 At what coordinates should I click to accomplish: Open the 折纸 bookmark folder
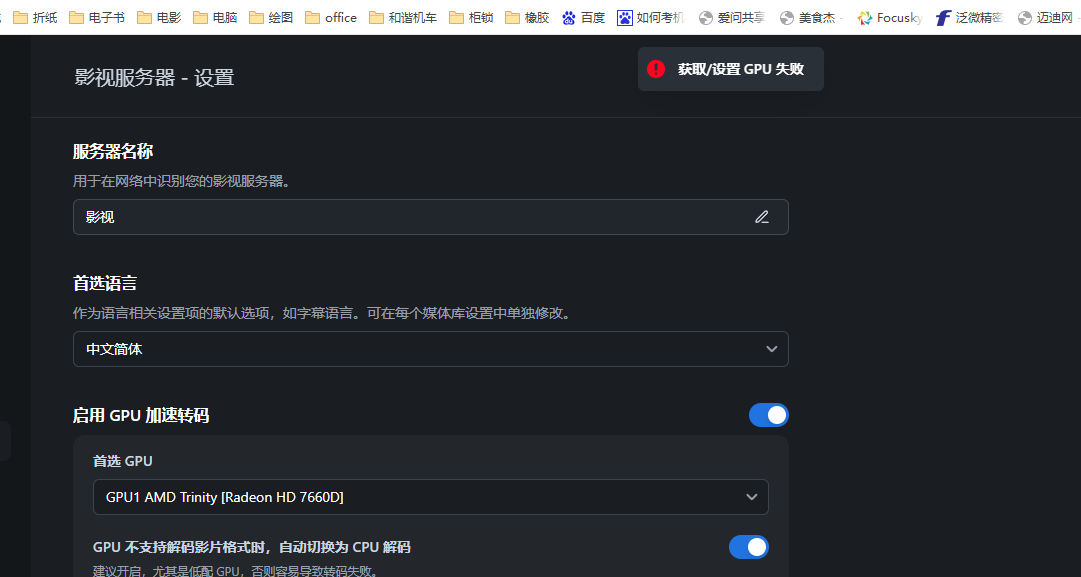[x=35, y=17]
